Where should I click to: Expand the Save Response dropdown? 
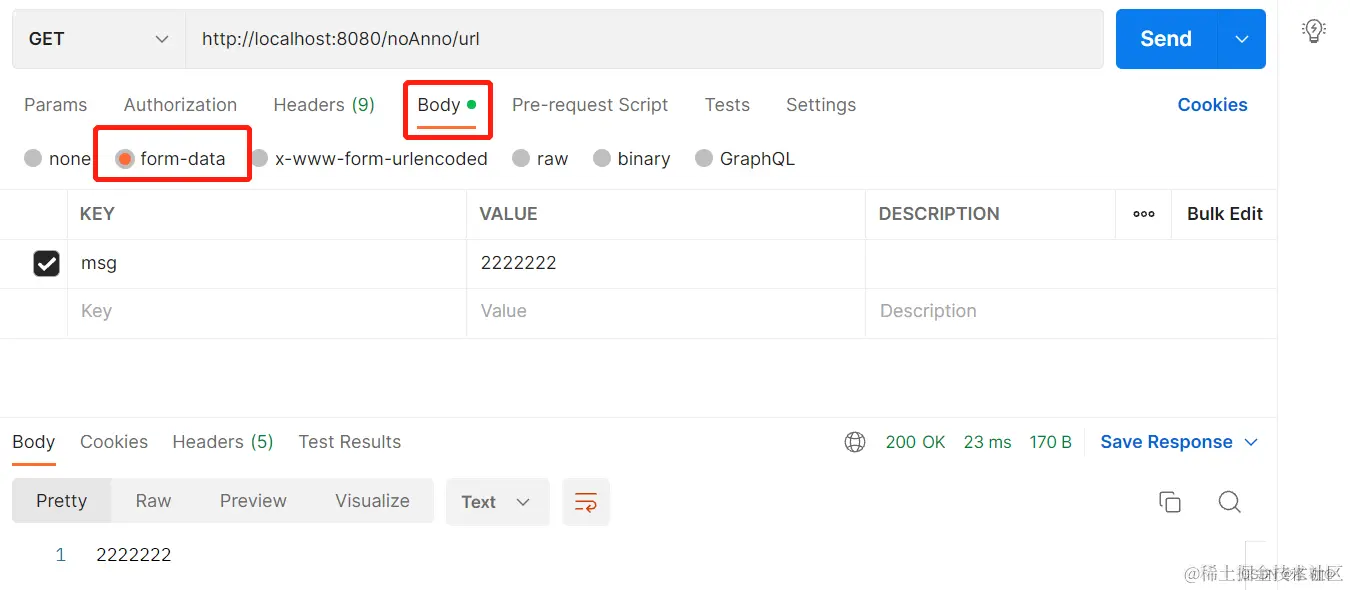(x=1251, y=442)
